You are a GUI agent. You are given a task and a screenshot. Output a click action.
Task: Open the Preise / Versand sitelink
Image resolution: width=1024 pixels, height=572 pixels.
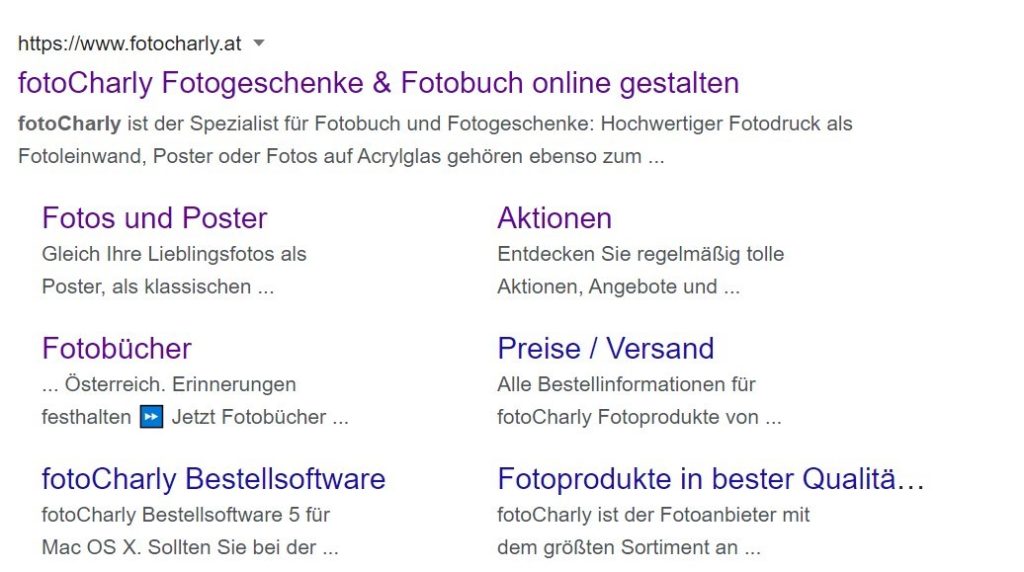click(x=605, y=348)
